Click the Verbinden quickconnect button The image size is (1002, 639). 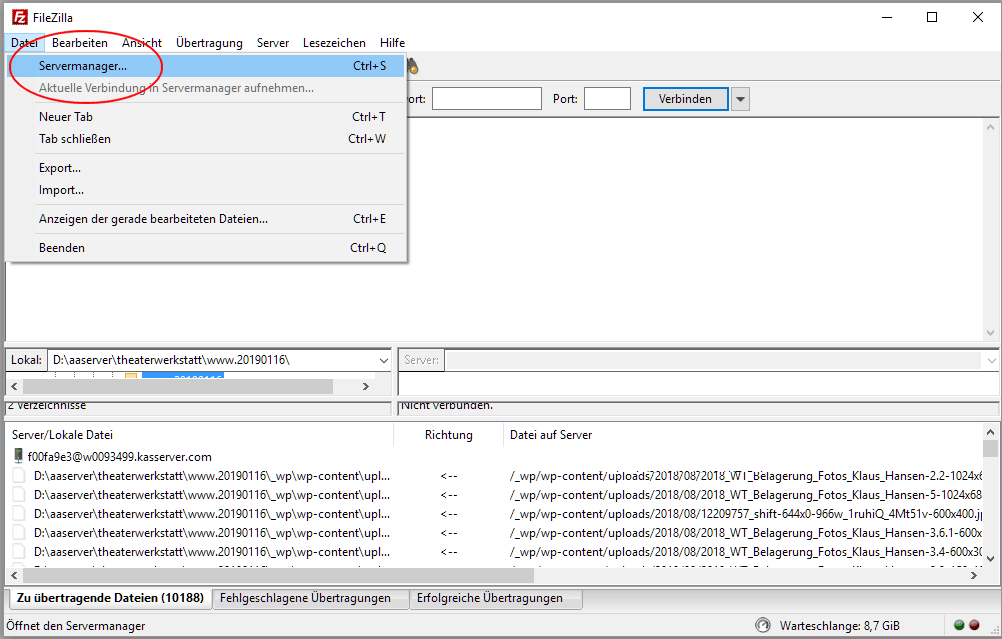(x=685, y=99)
